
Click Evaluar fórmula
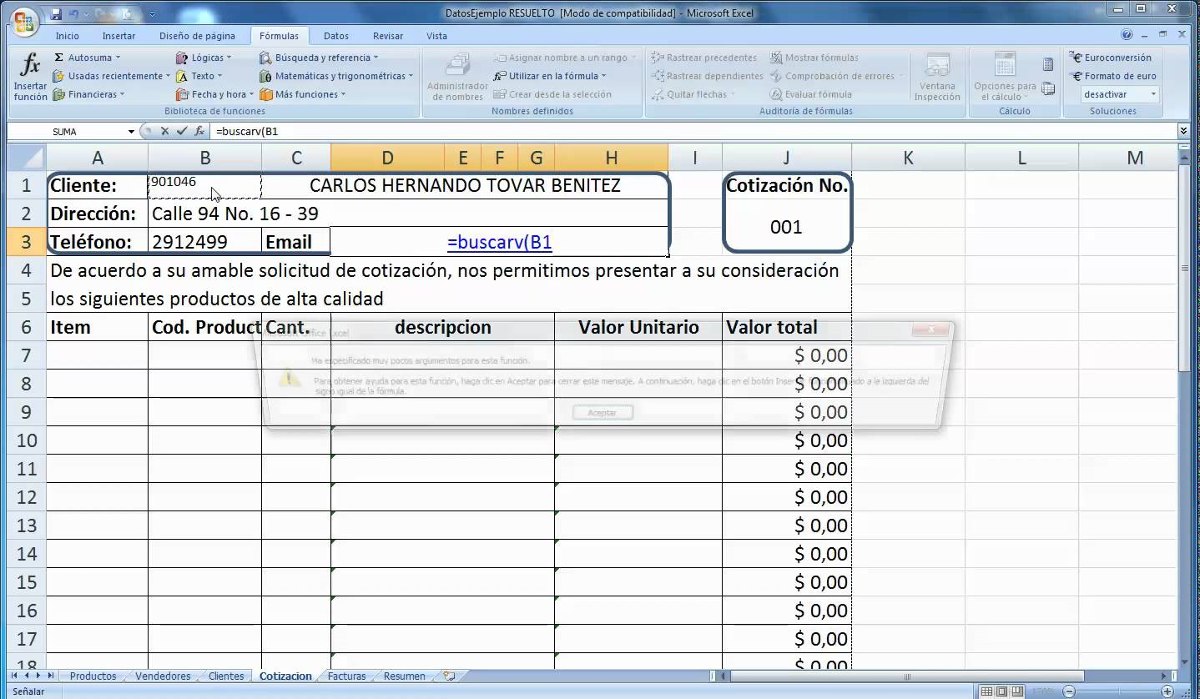pos(810,94)
